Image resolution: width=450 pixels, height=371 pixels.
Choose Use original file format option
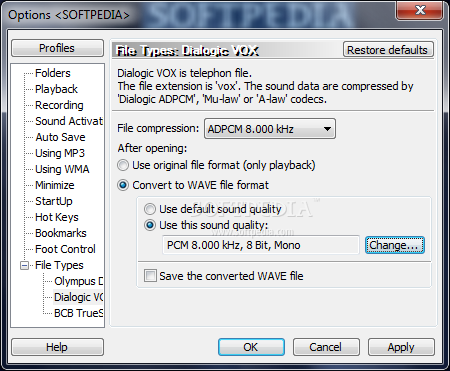coord(216,165)
